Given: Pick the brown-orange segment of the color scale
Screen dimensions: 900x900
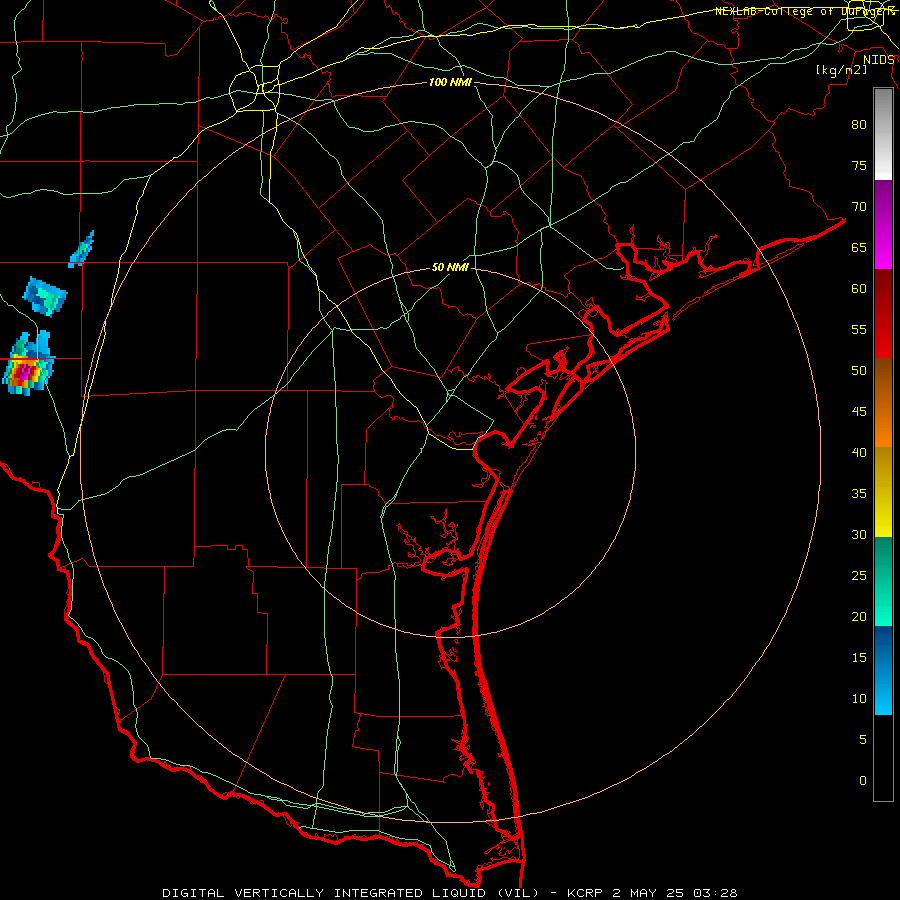Looking at the screenshot, I should 883,403.
